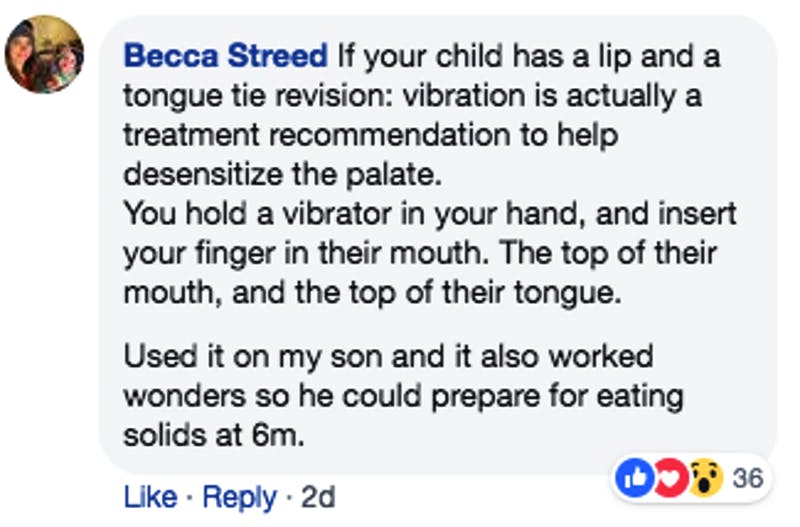
Task: Click the surname 'Streed' in the comment
Action: point(277,55)
